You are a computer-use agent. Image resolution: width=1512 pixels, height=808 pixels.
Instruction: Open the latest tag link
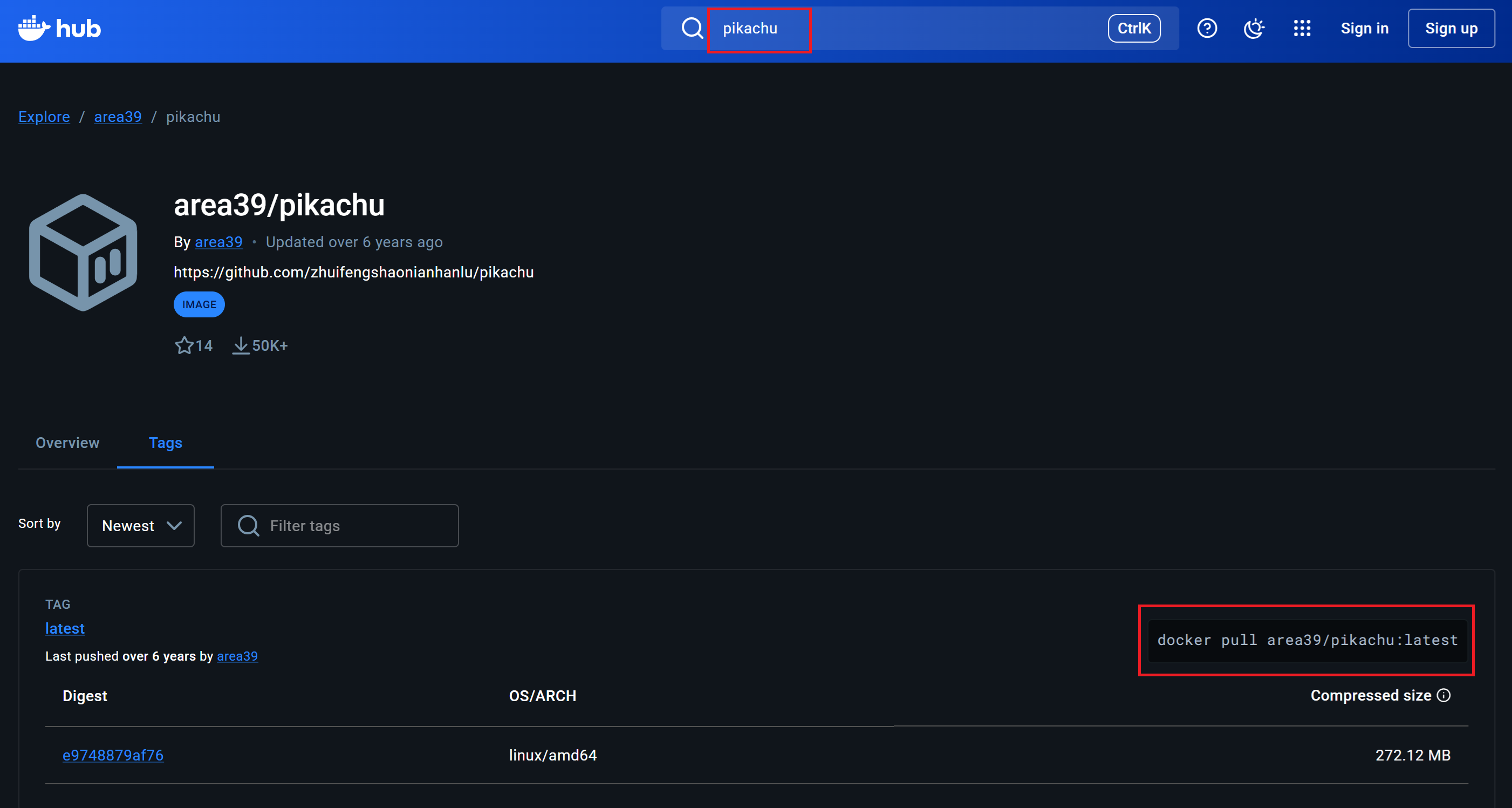point(65,628)
